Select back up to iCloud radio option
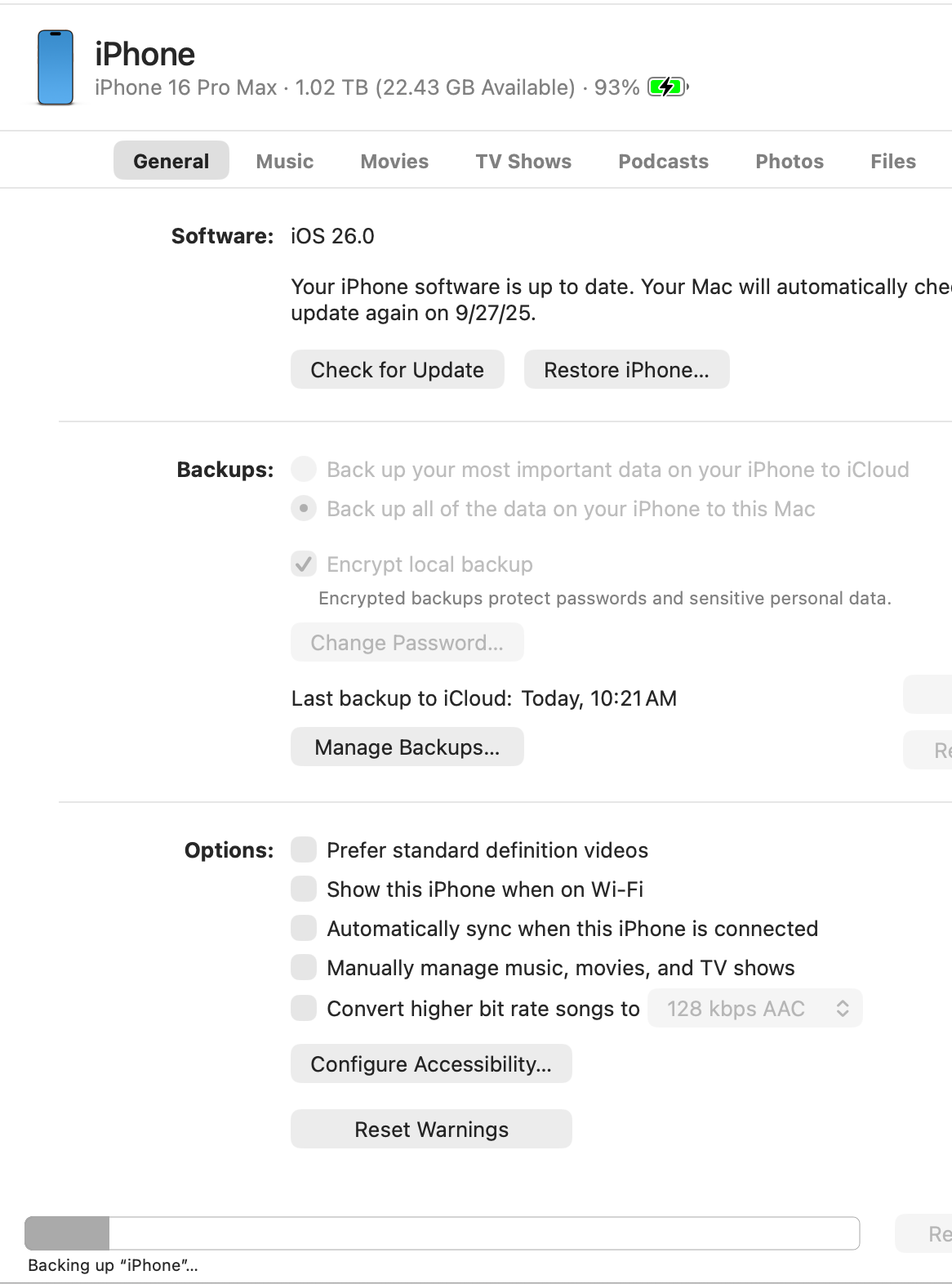The width and height of the screenshot is (952, 1284). click(304, 470)
